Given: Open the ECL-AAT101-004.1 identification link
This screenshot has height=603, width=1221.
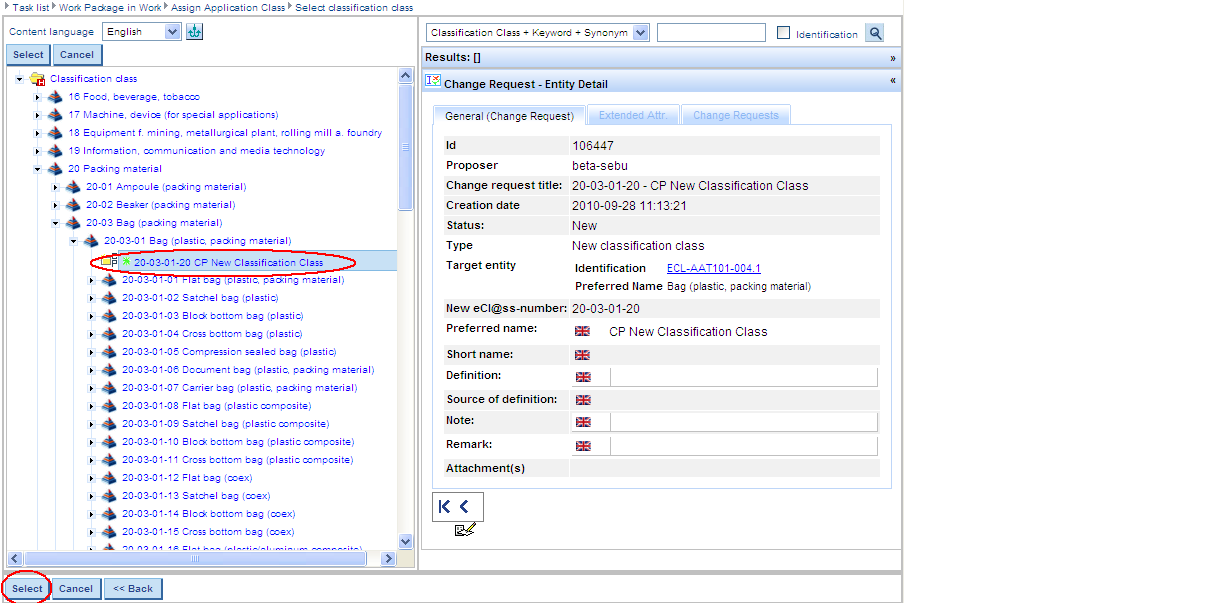Looking at the screenshot, I should pyautogui.click(x=713, y=268).
